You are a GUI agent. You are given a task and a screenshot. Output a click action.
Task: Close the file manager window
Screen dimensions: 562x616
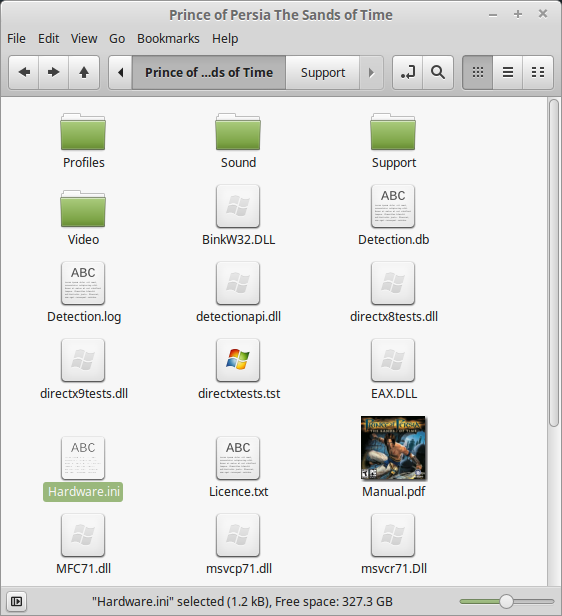point(543,14)
